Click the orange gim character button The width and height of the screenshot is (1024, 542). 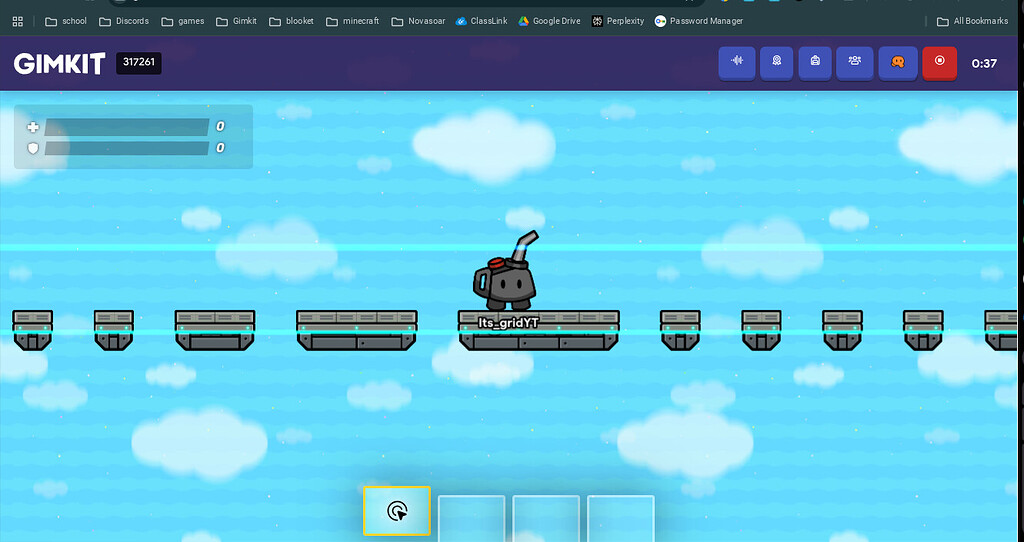898,62
